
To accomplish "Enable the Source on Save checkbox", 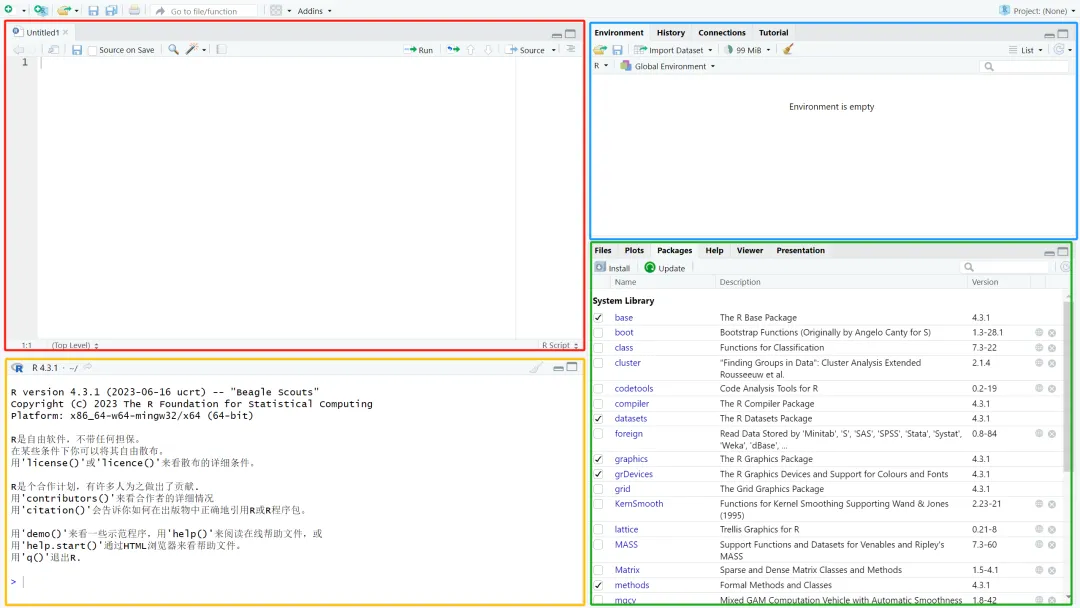I will [x=92, y=50].
